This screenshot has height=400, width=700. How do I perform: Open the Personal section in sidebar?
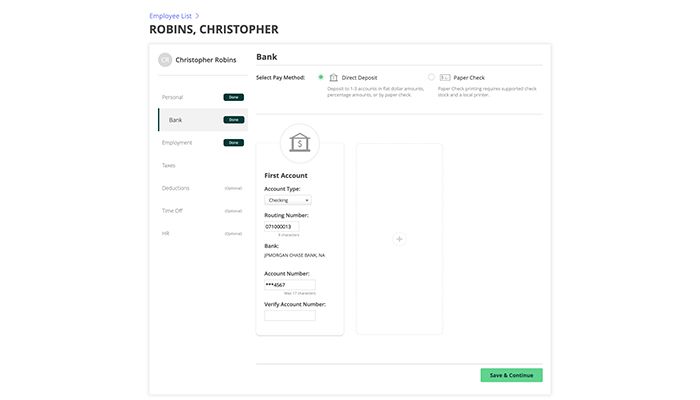[172, 97]
